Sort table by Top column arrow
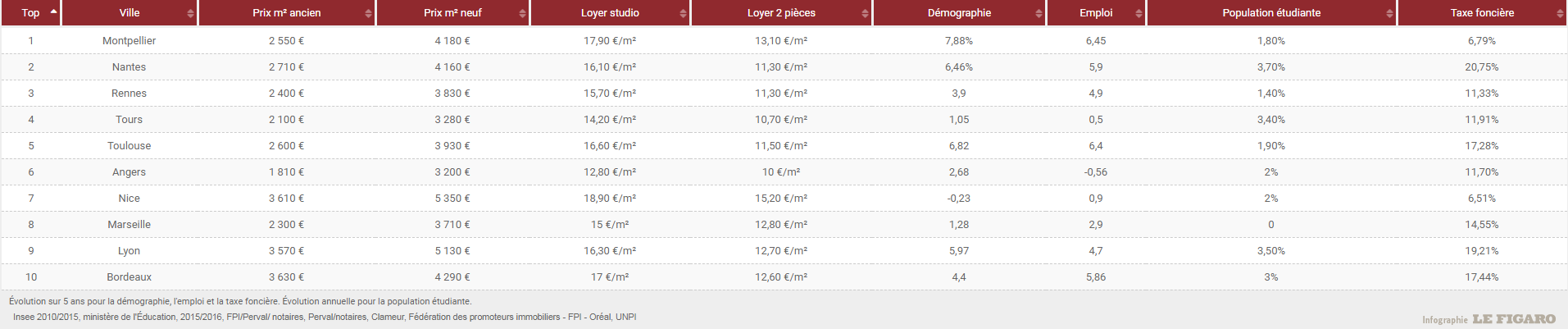The width and height of the screenshot is (1568, 329). (x=54, y=11)
